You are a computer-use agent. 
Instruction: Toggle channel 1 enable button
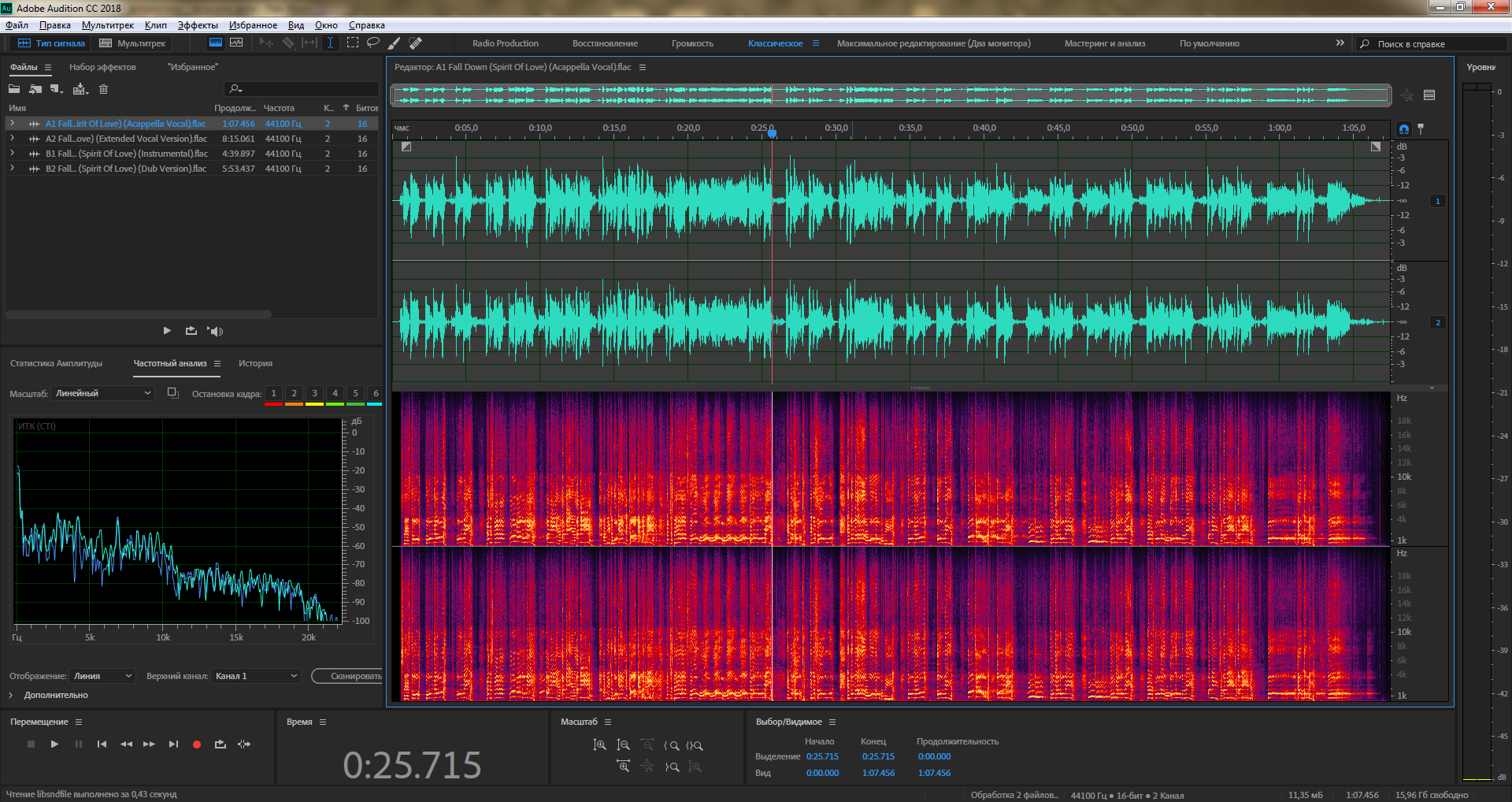pyautogui.click(x=1437, y=201)
